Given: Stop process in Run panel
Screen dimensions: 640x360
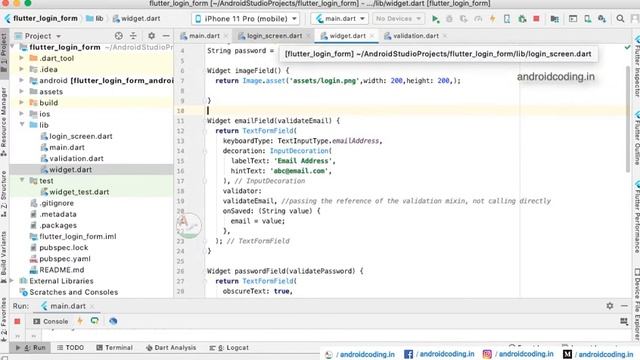Looking at the screenshot, I should coord(17,321).
